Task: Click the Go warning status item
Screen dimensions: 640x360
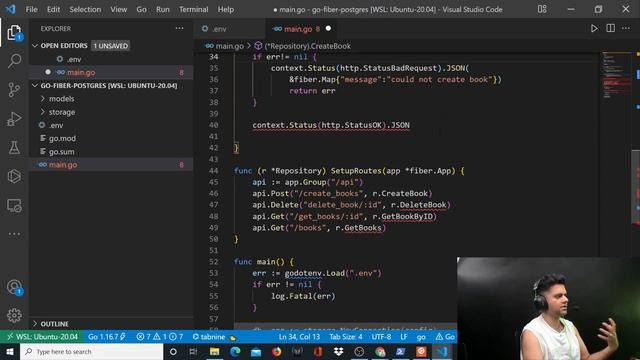Action: coord(445,337)
